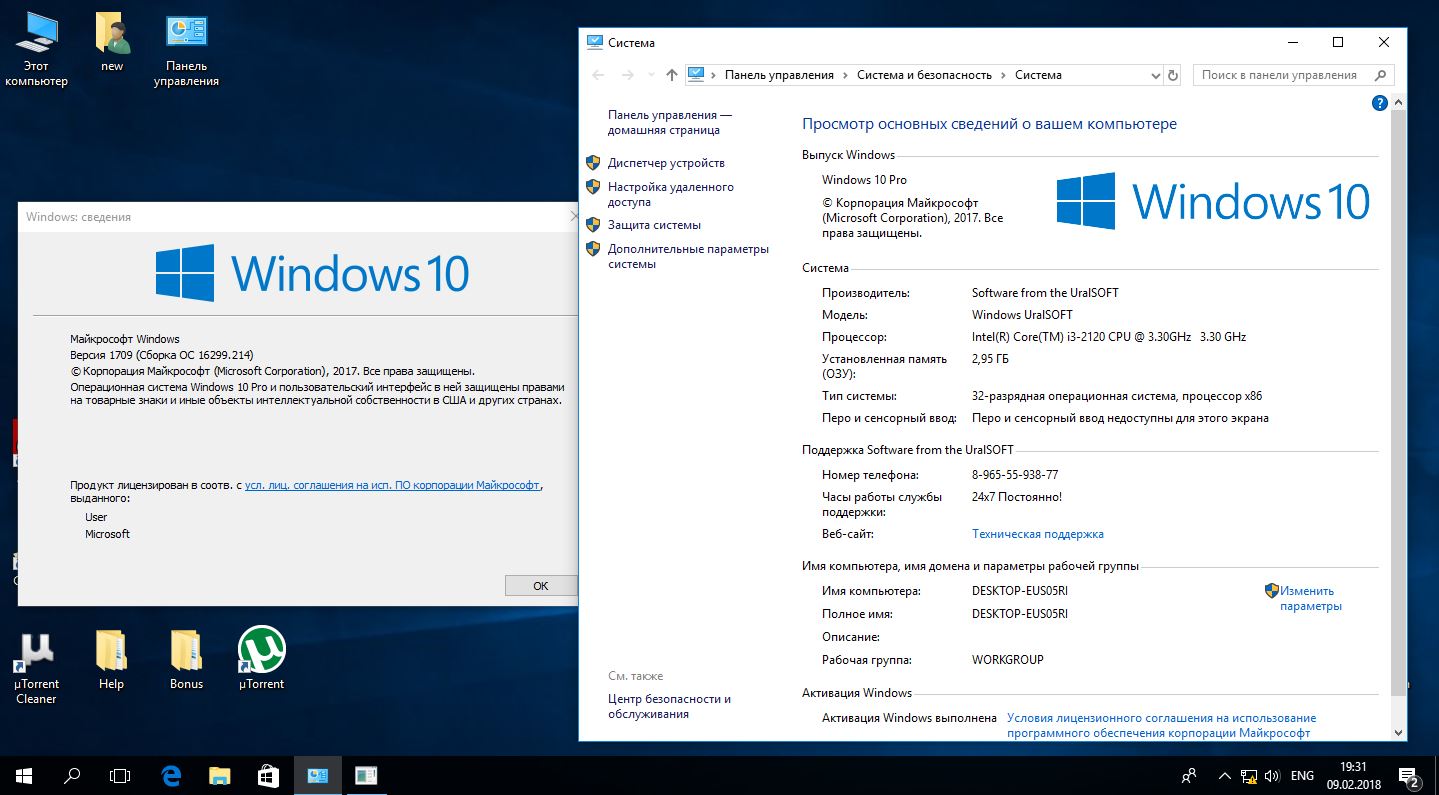Open Защита системы
Viewport: 1439px width, 795px height.
coord(654,225)
